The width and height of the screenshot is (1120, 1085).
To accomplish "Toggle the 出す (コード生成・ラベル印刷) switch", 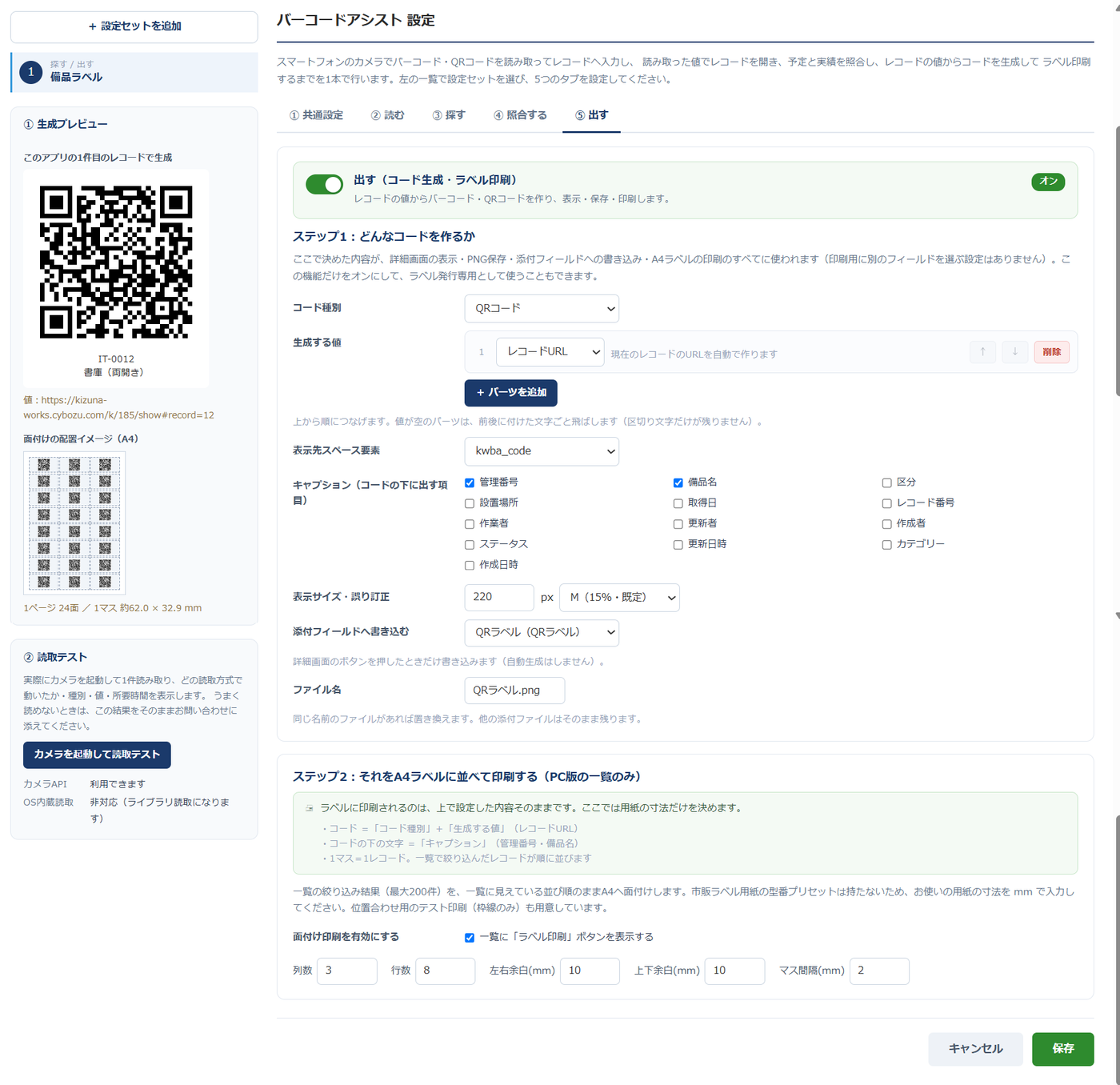I will tap(324, 185).
